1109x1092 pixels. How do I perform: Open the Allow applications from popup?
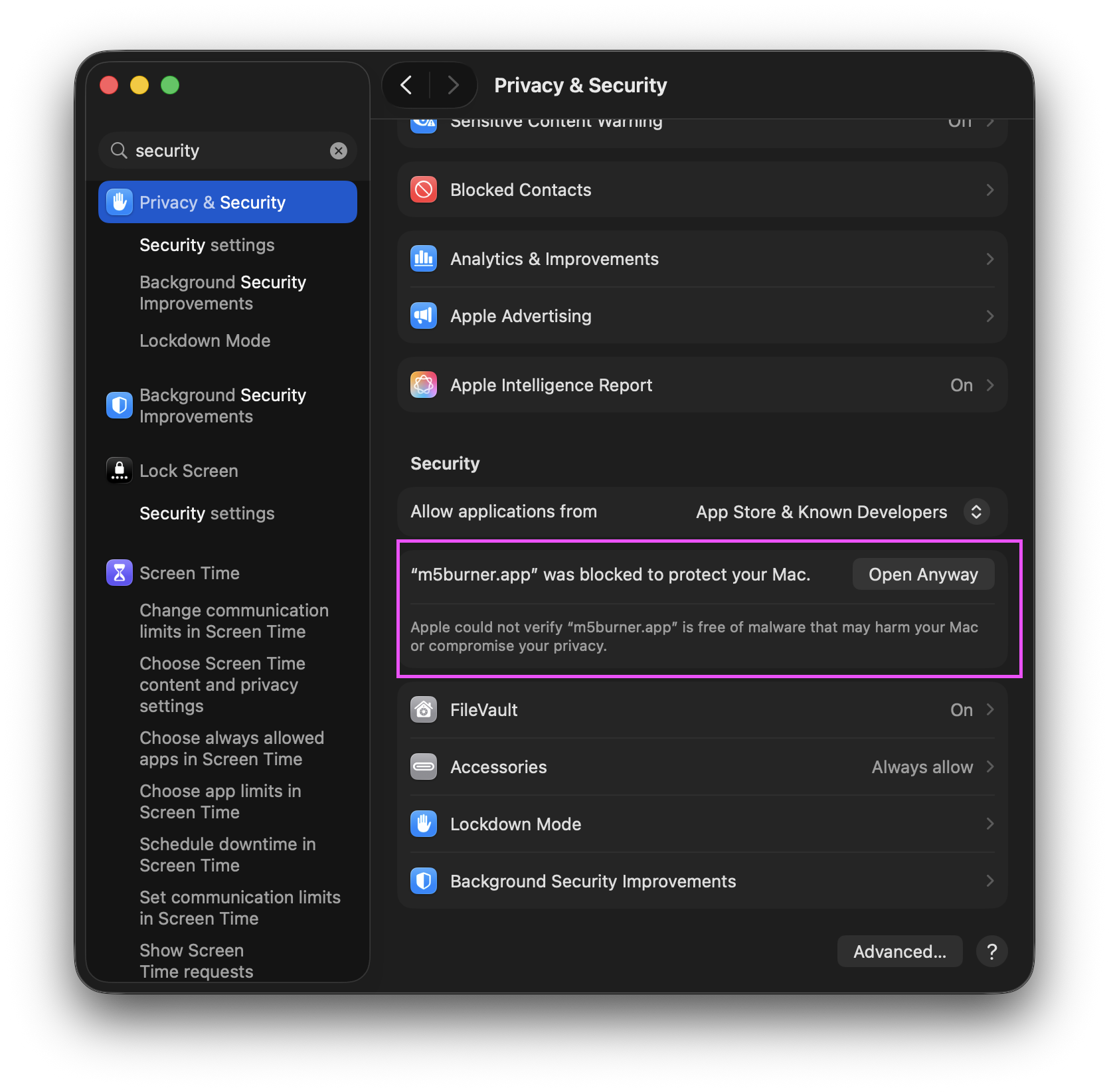coord(976,512)
